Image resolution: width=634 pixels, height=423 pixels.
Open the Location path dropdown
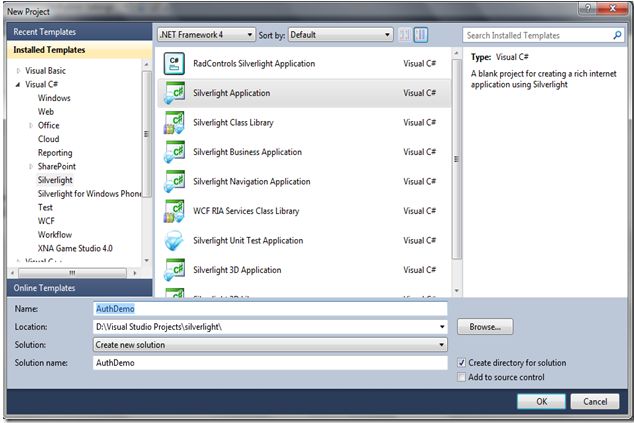click(x=442, y=327)
